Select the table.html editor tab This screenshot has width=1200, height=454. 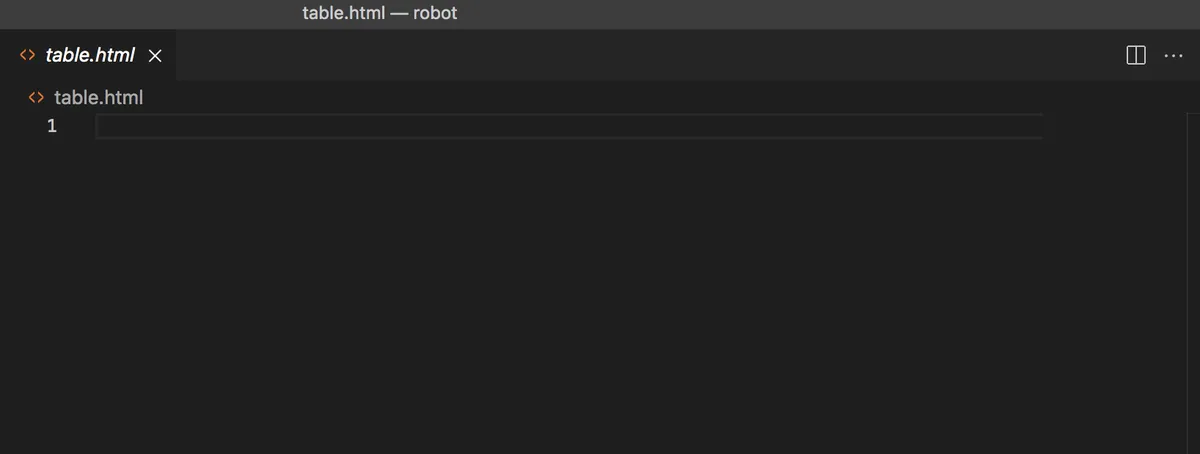coord(88,55)
